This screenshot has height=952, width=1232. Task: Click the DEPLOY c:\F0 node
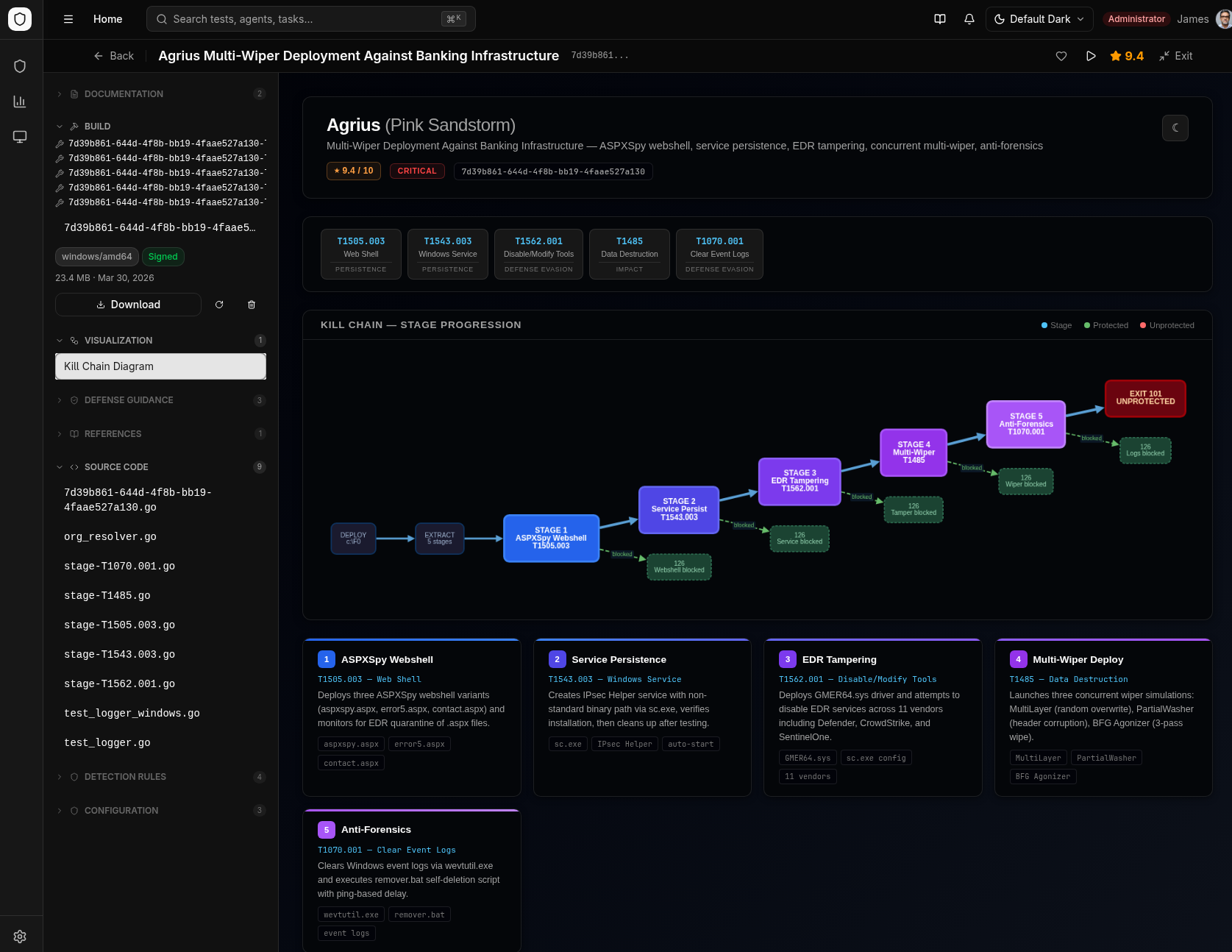(x=353, y=539)
